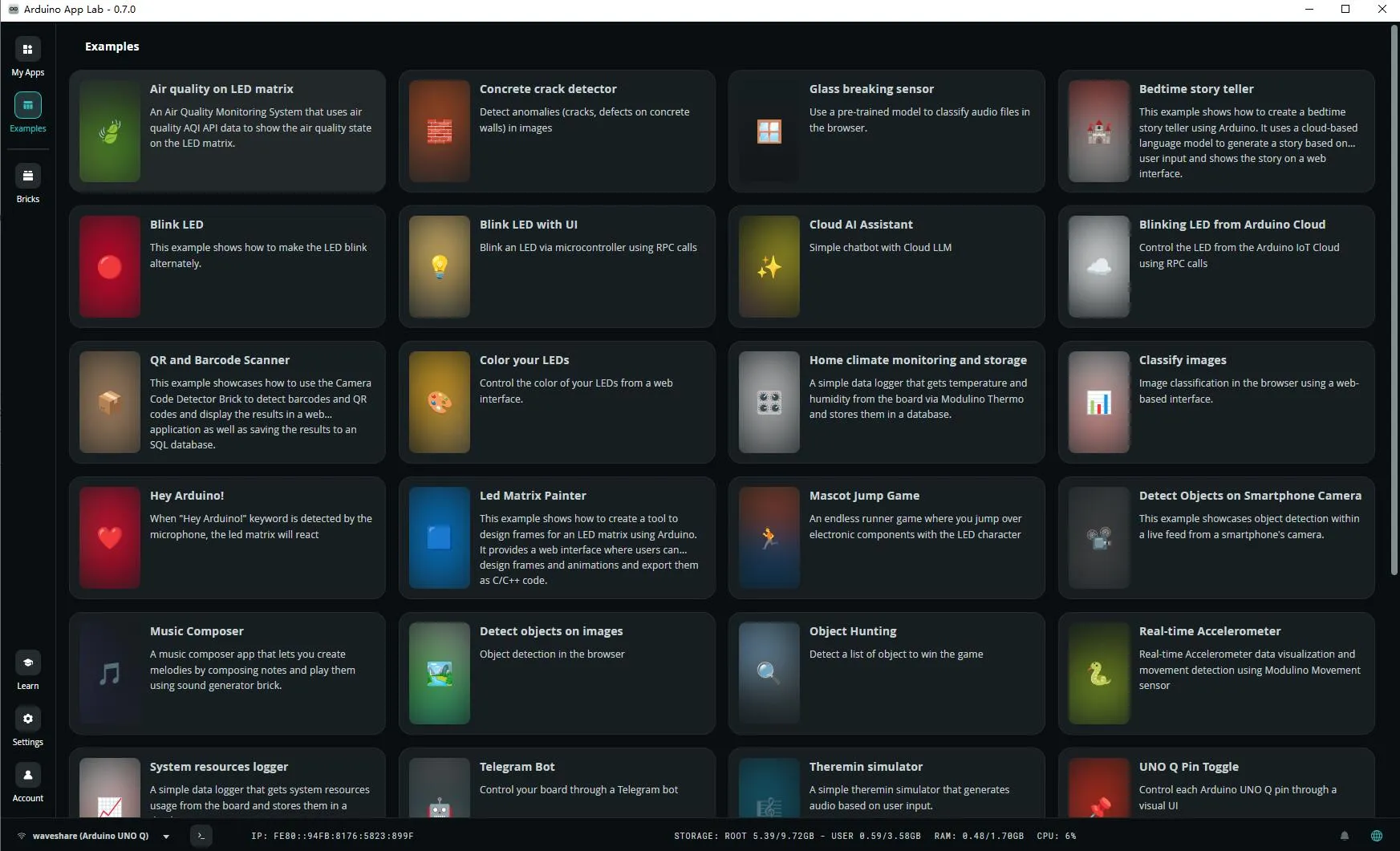This screenshot has width=1400, height=851.
Task: Open the UNO Q Pin Toggle example title
Action: click(x=1189, y=767)
